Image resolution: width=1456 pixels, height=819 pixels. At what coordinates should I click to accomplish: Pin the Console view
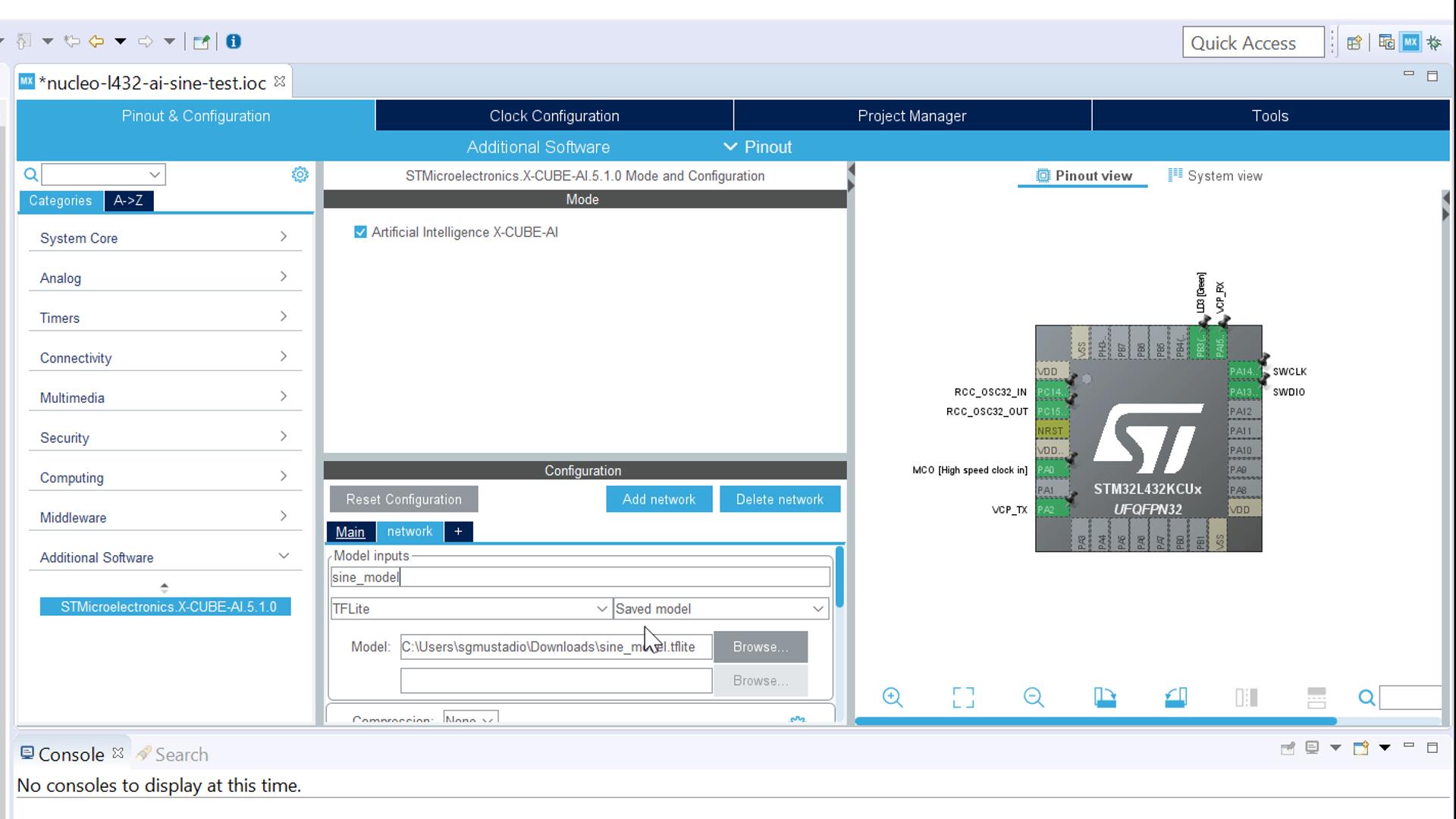tap(1288, 748)
